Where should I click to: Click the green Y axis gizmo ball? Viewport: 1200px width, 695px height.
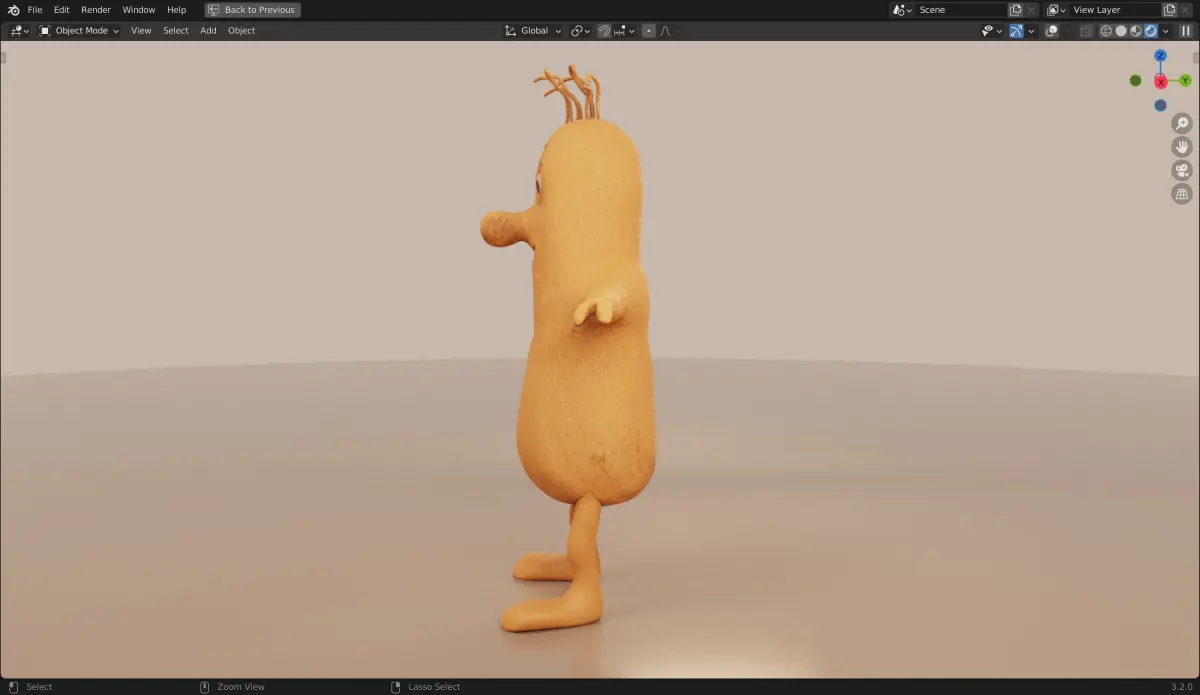click(1185, 81)
